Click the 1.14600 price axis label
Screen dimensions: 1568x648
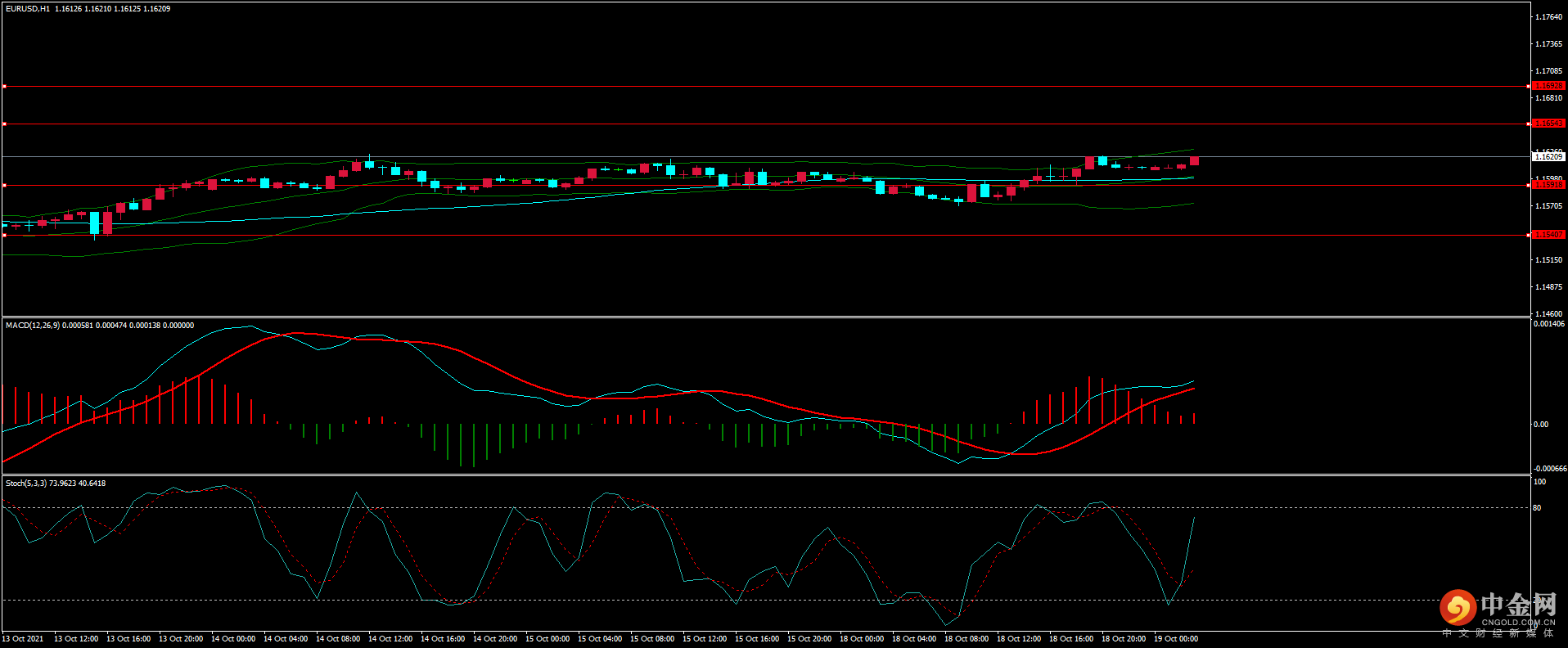pyautogui.click(x=1548, y=314)
